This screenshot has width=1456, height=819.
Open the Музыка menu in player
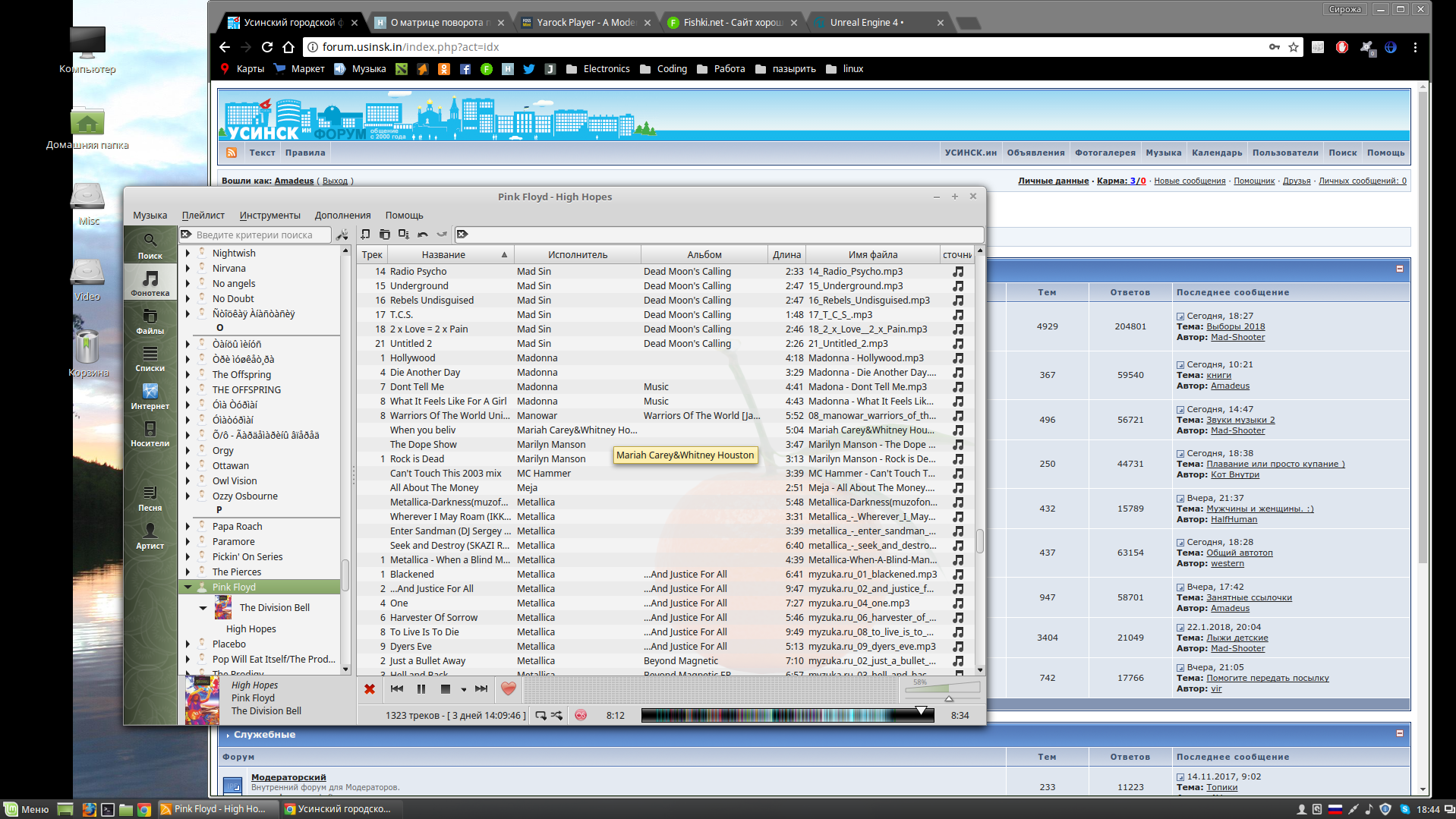click(150, 216)
